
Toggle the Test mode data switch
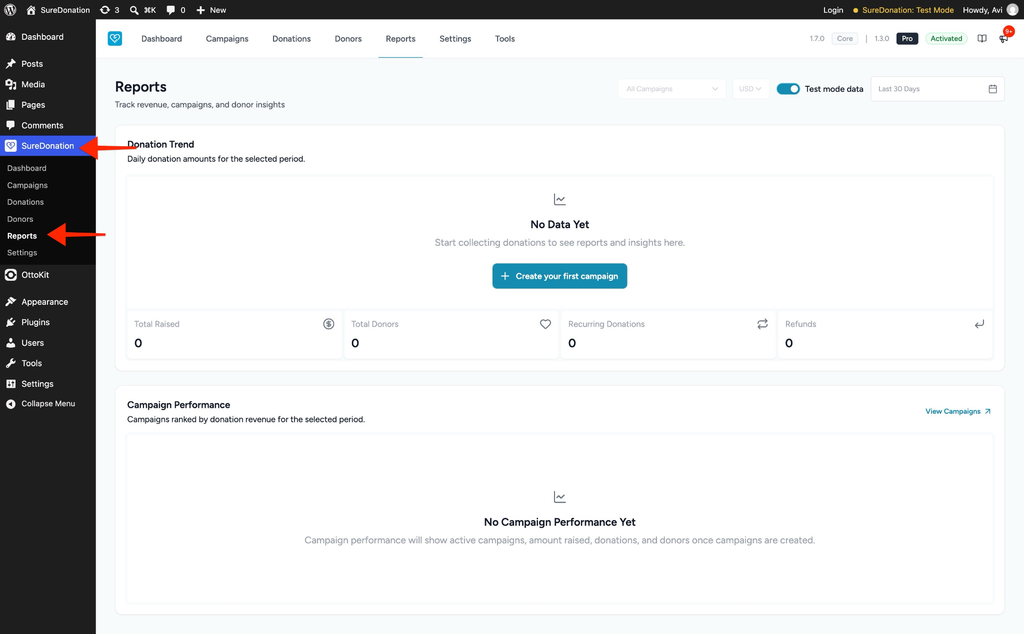tap(788, 89)
